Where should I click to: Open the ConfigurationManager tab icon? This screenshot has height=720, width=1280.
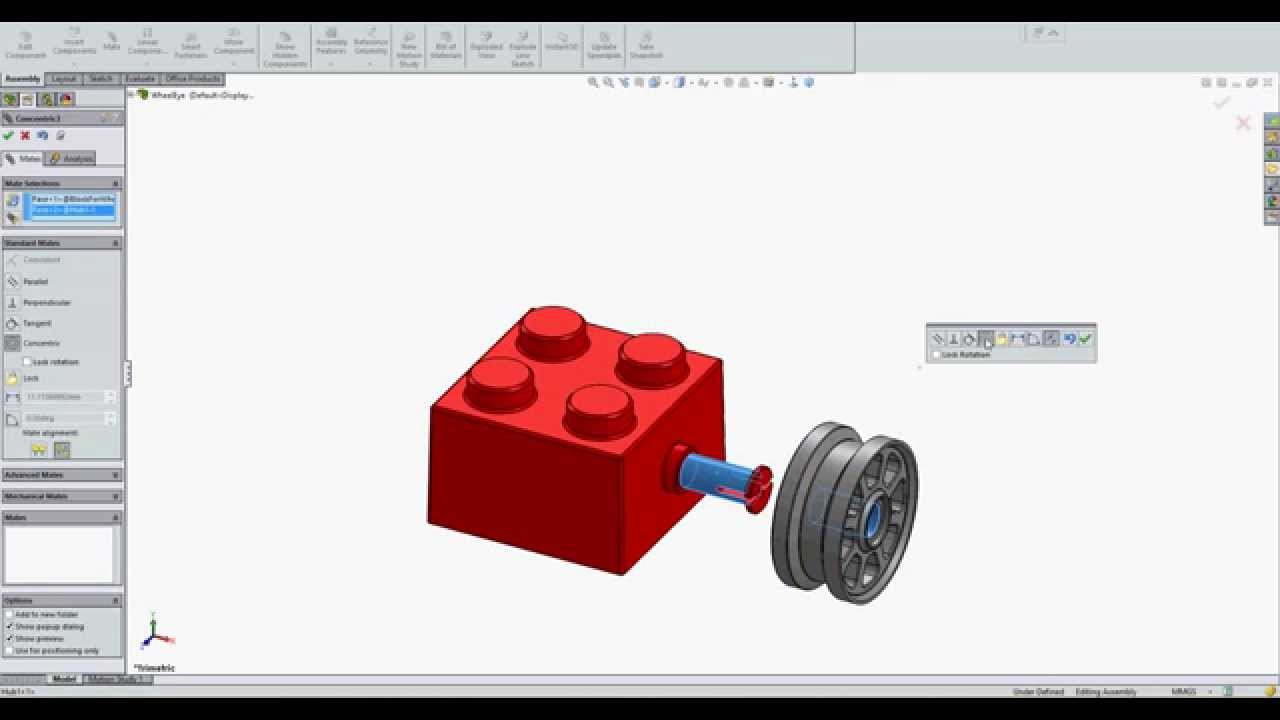tap(47, 99)
